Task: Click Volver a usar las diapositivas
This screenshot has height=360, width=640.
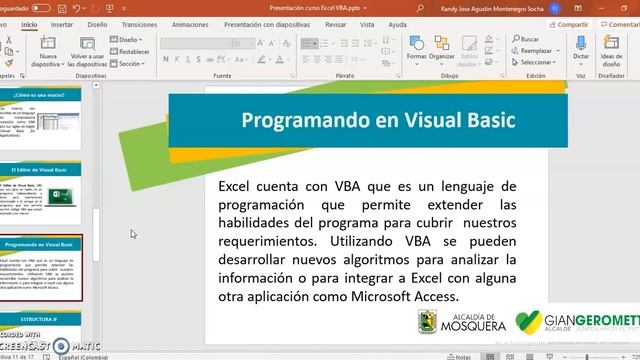Action: point(87,52)
